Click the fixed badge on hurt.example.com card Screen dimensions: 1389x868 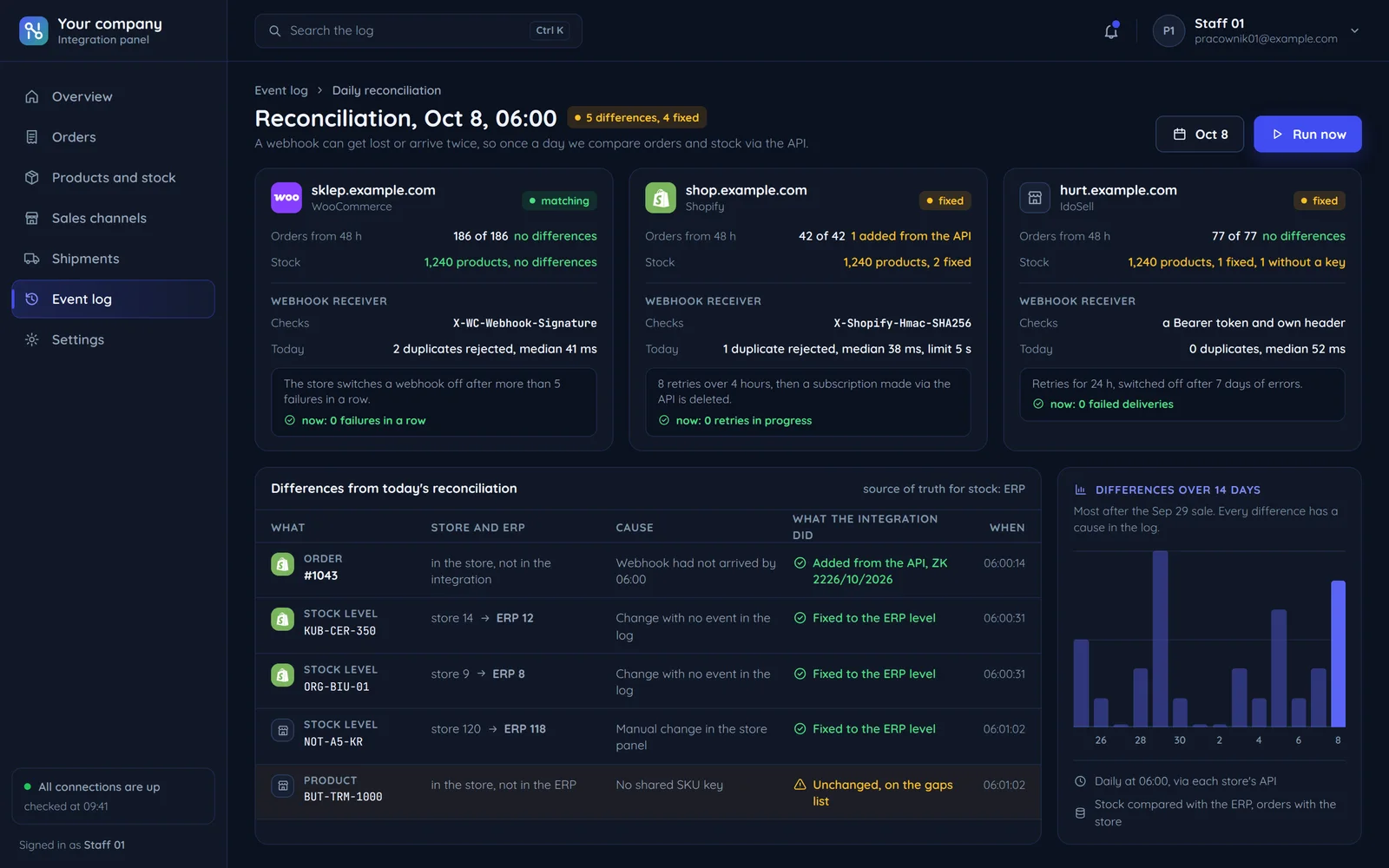[1319, 201]
